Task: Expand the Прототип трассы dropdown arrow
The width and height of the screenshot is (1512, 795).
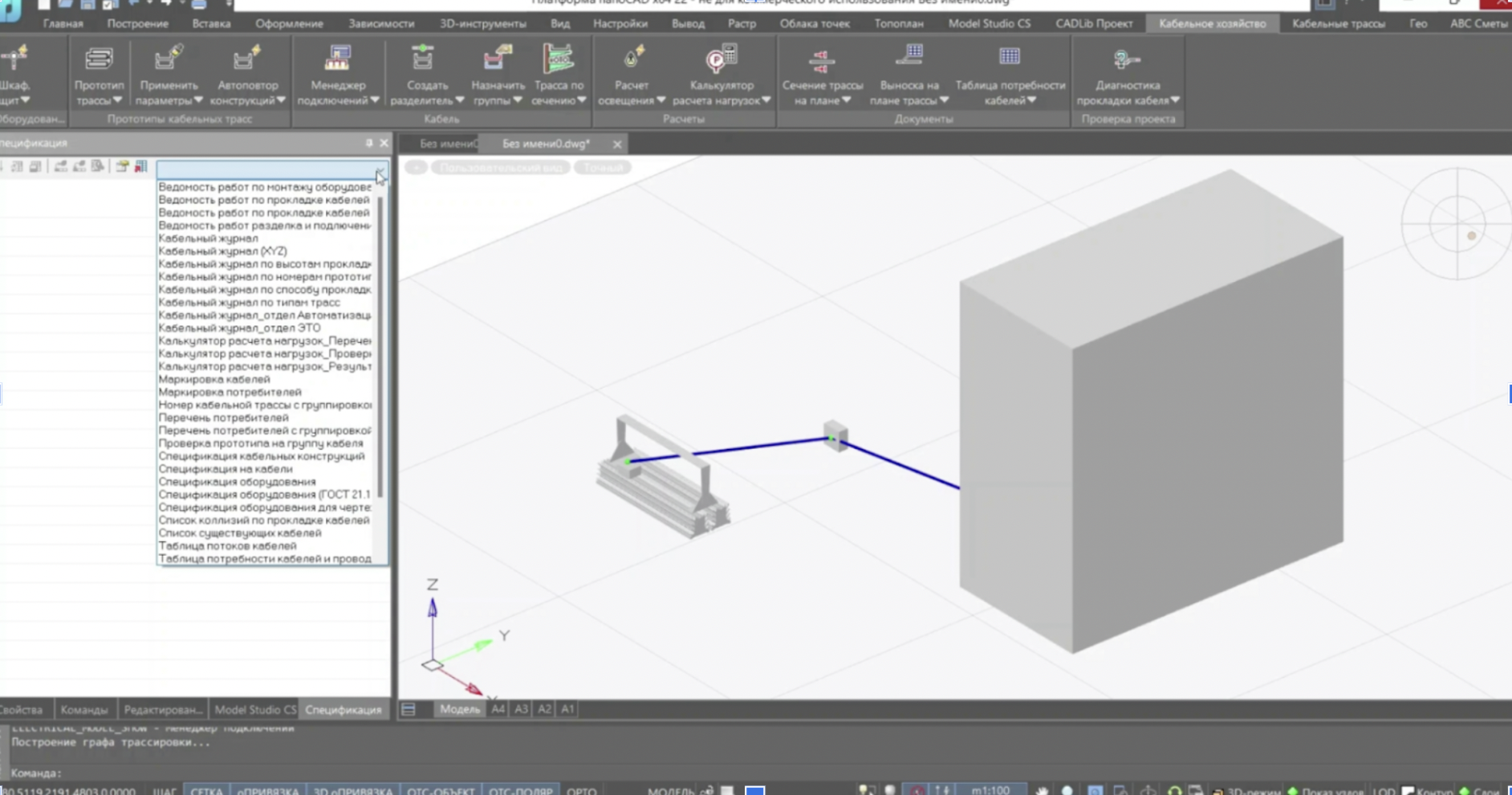Action: pos(117,100)
